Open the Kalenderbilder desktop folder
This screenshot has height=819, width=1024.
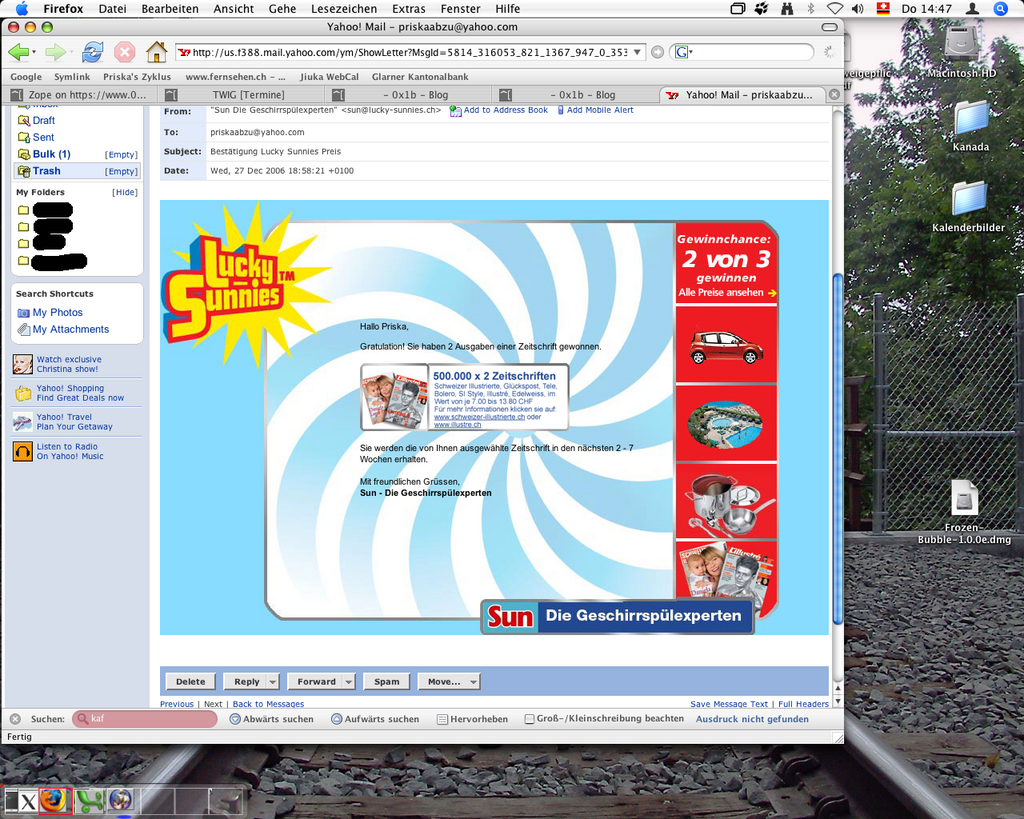click(968, 207)
